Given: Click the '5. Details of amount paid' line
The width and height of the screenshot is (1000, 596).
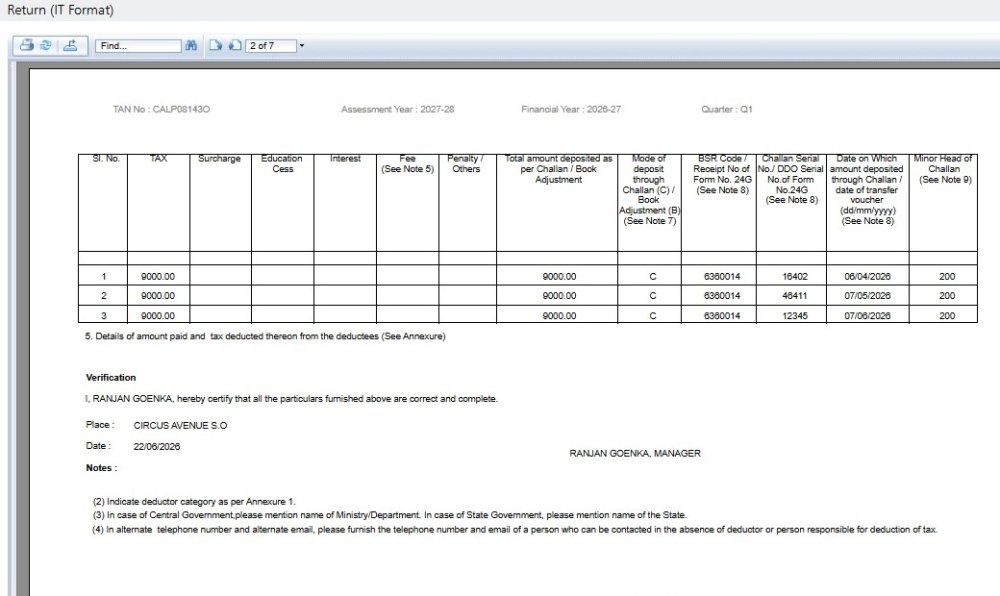Looking at the screenshot, I should tap(265, 336).
